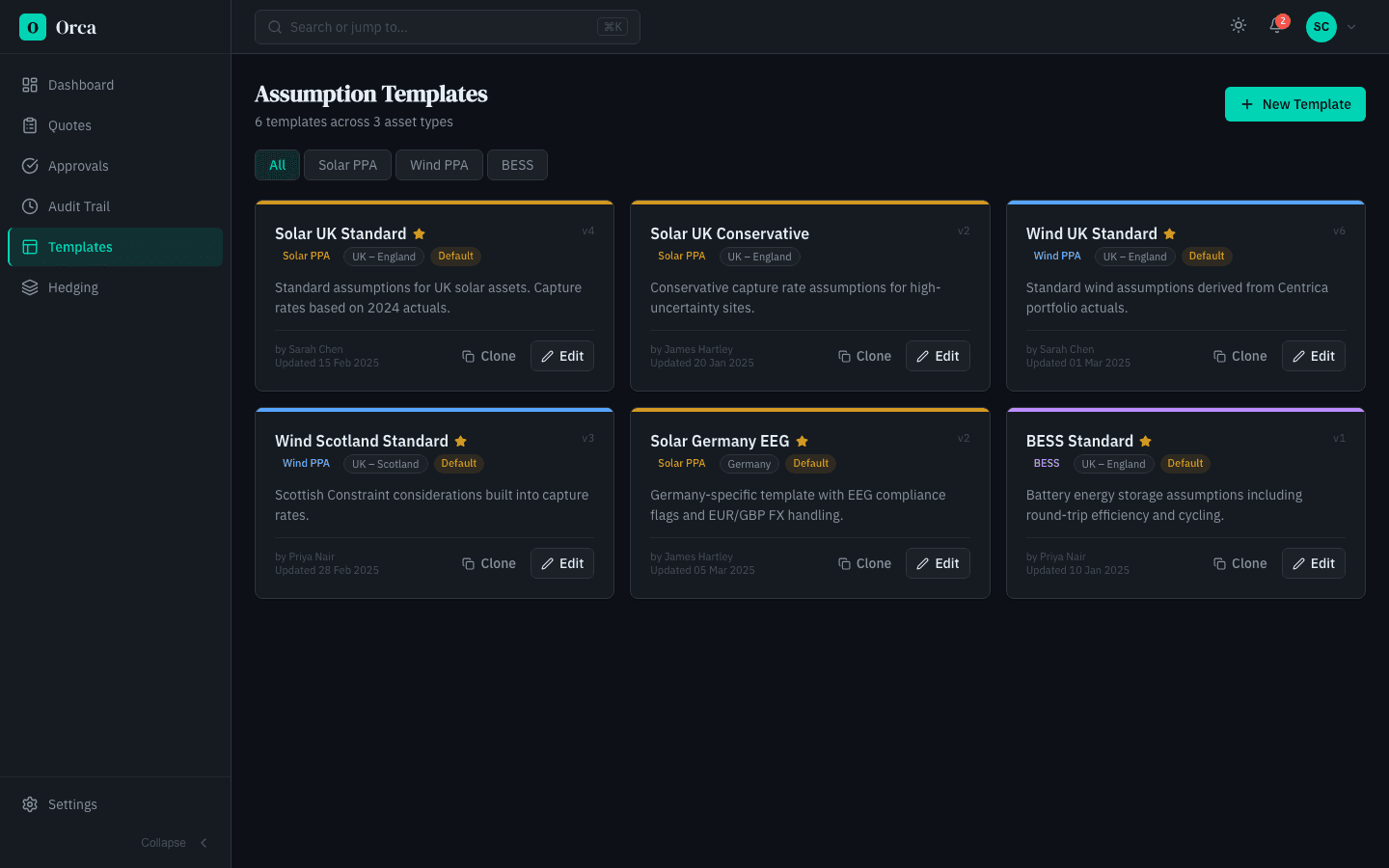Open Audit Trail in sidebar
This screenshot has height=868, width=1389.
(115, 206)
